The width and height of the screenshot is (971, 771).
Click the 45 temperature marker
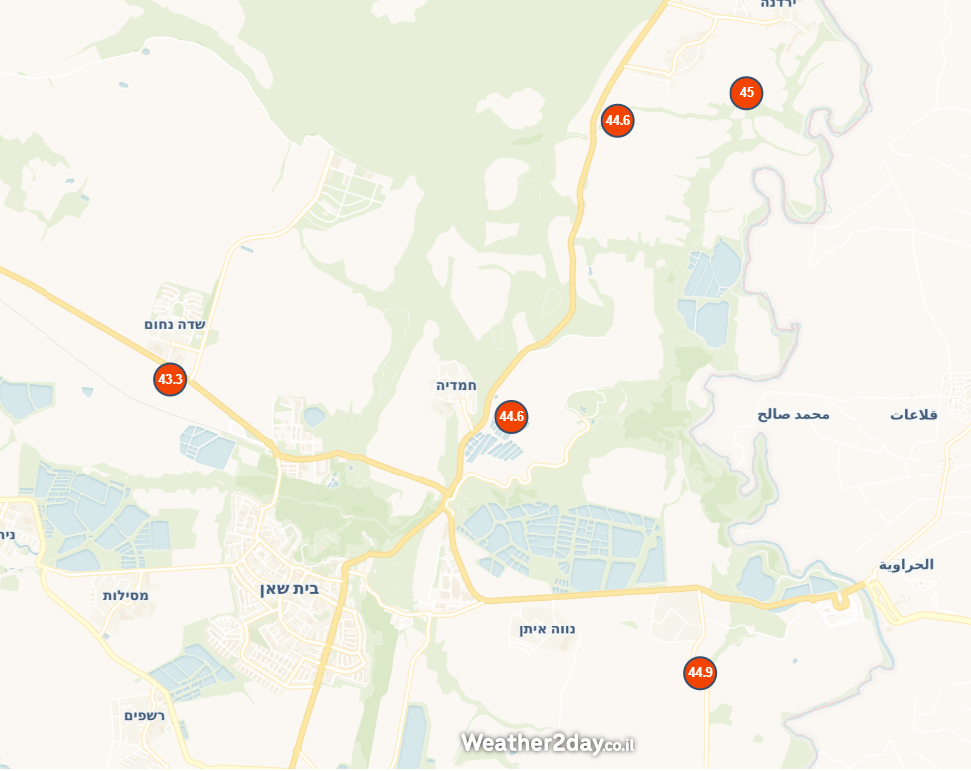click(x=746, y=93)
